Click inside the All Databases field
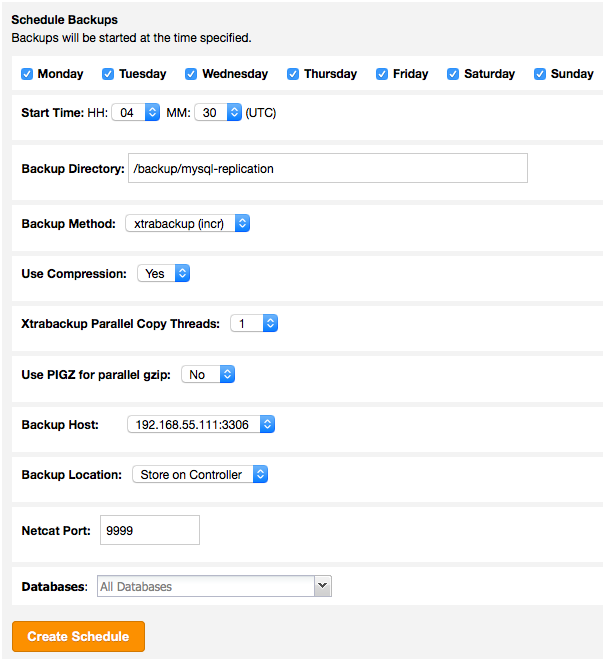 (206, 586)
